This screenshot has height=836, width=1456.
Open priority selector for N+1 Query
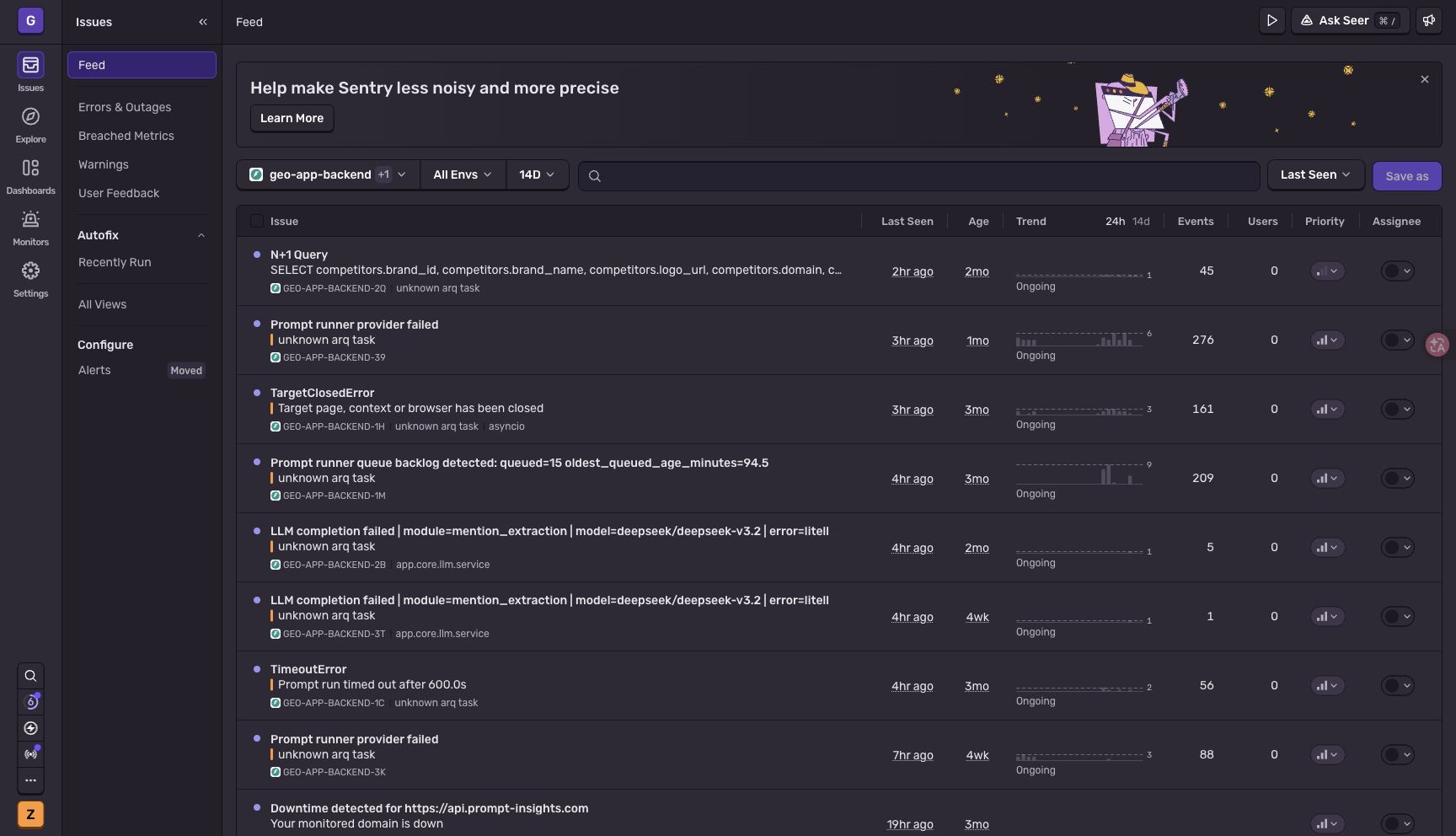click(1327, 271)
